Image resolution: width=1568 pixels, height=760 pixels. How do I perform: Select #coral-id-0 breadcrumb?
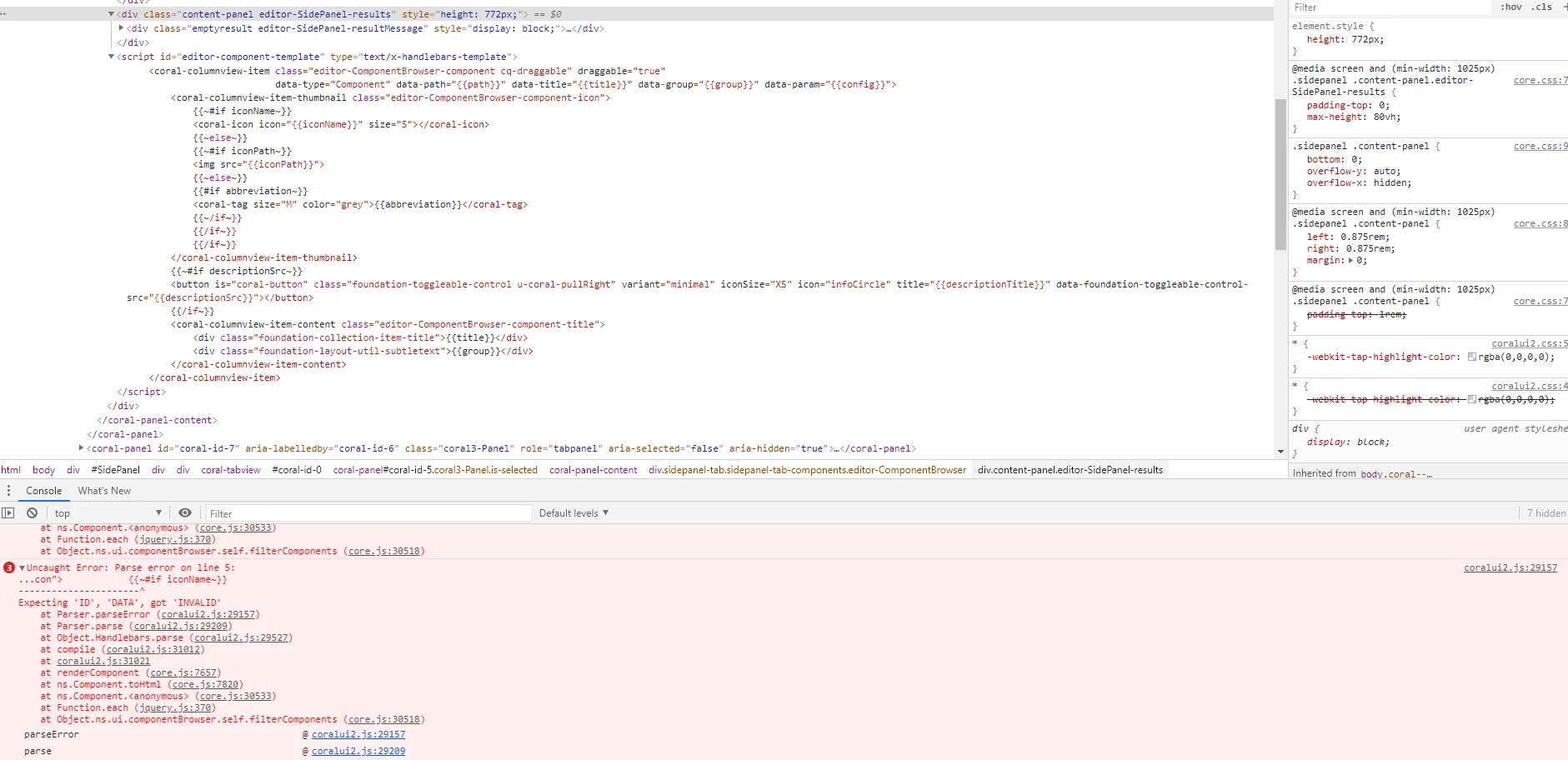click(x=297, y=470)
